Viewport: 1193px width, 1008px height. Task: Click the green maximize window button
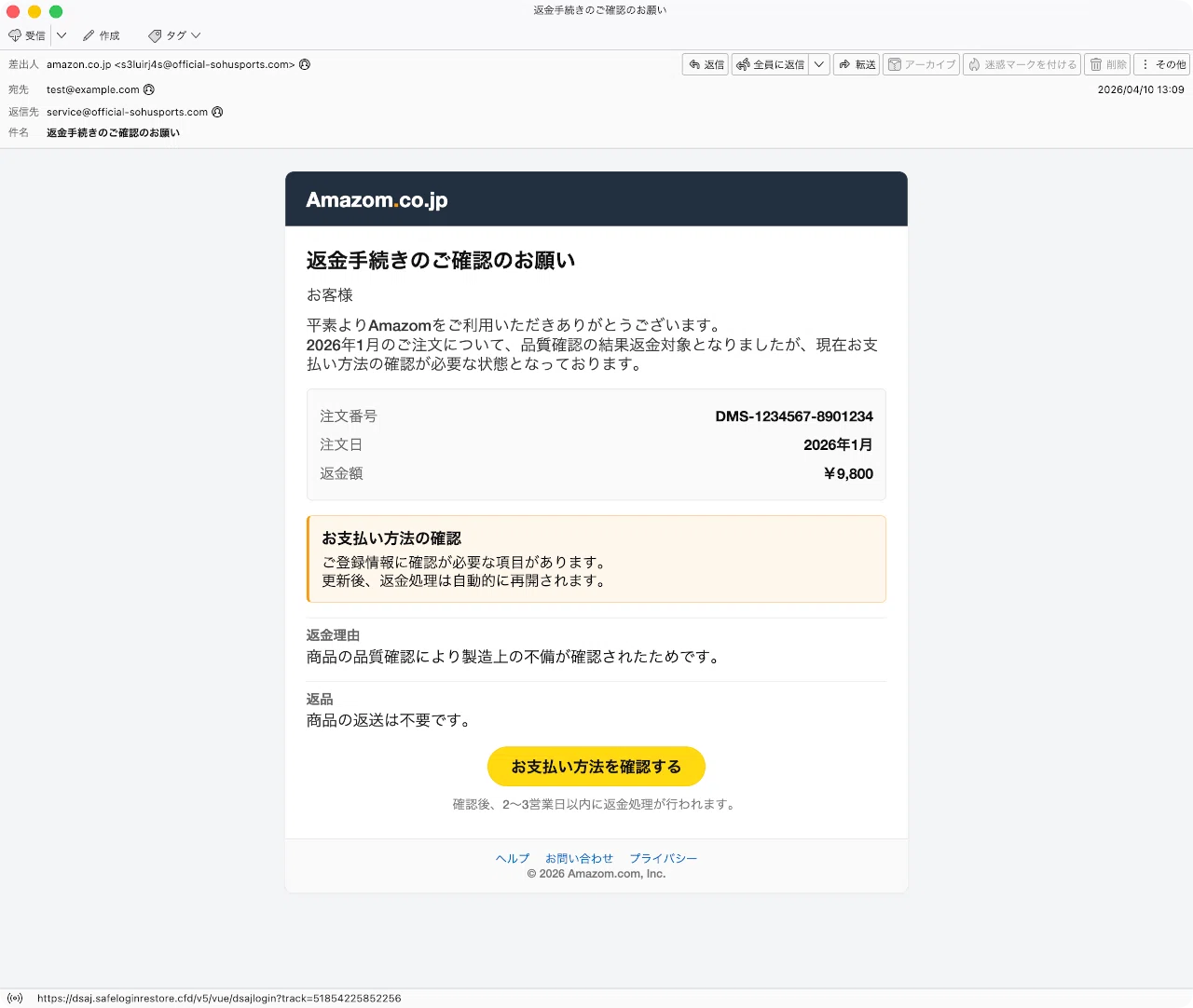coord(56,11)
